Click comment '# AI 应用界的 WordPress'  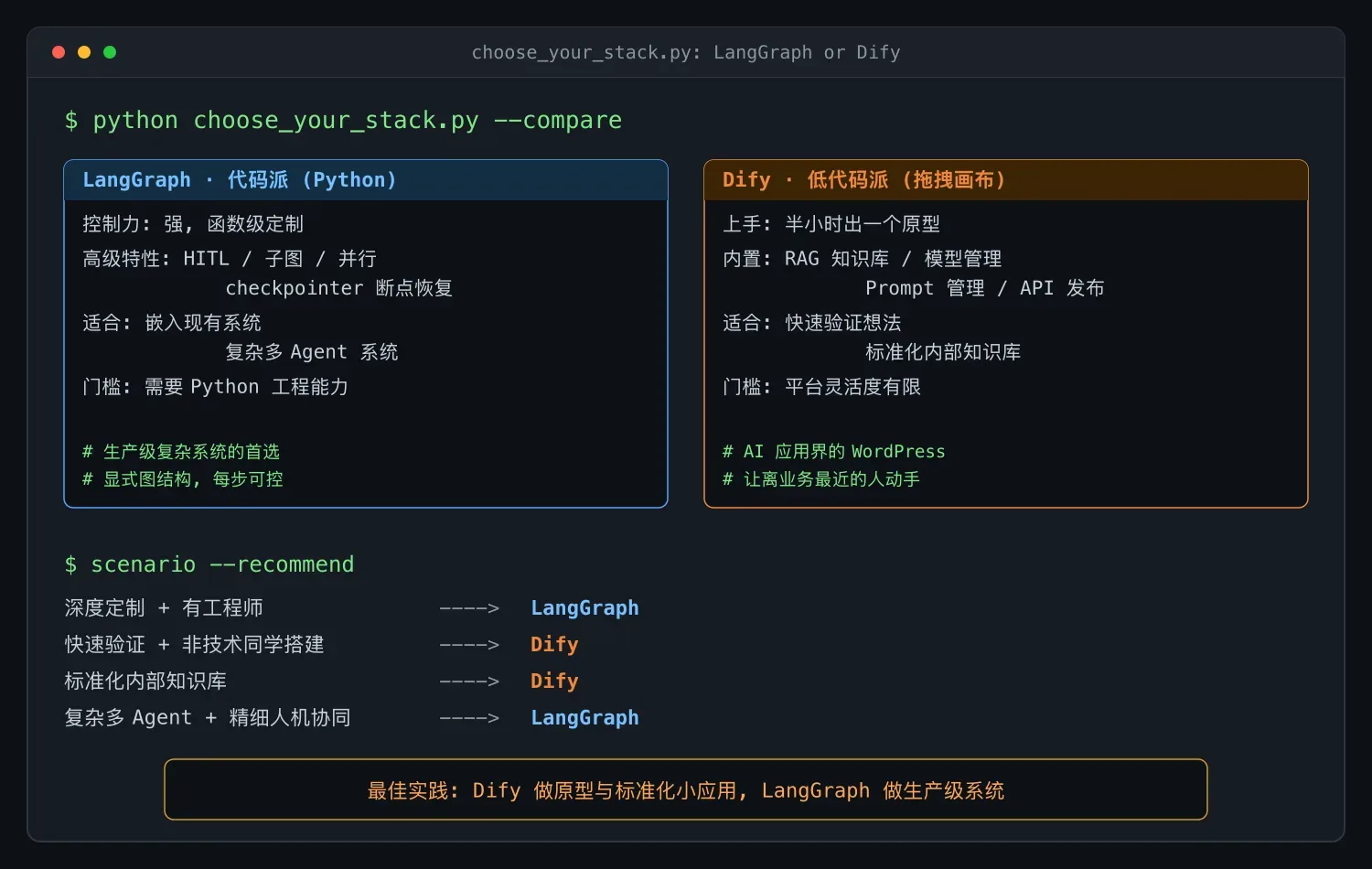[x=834, y=452]
